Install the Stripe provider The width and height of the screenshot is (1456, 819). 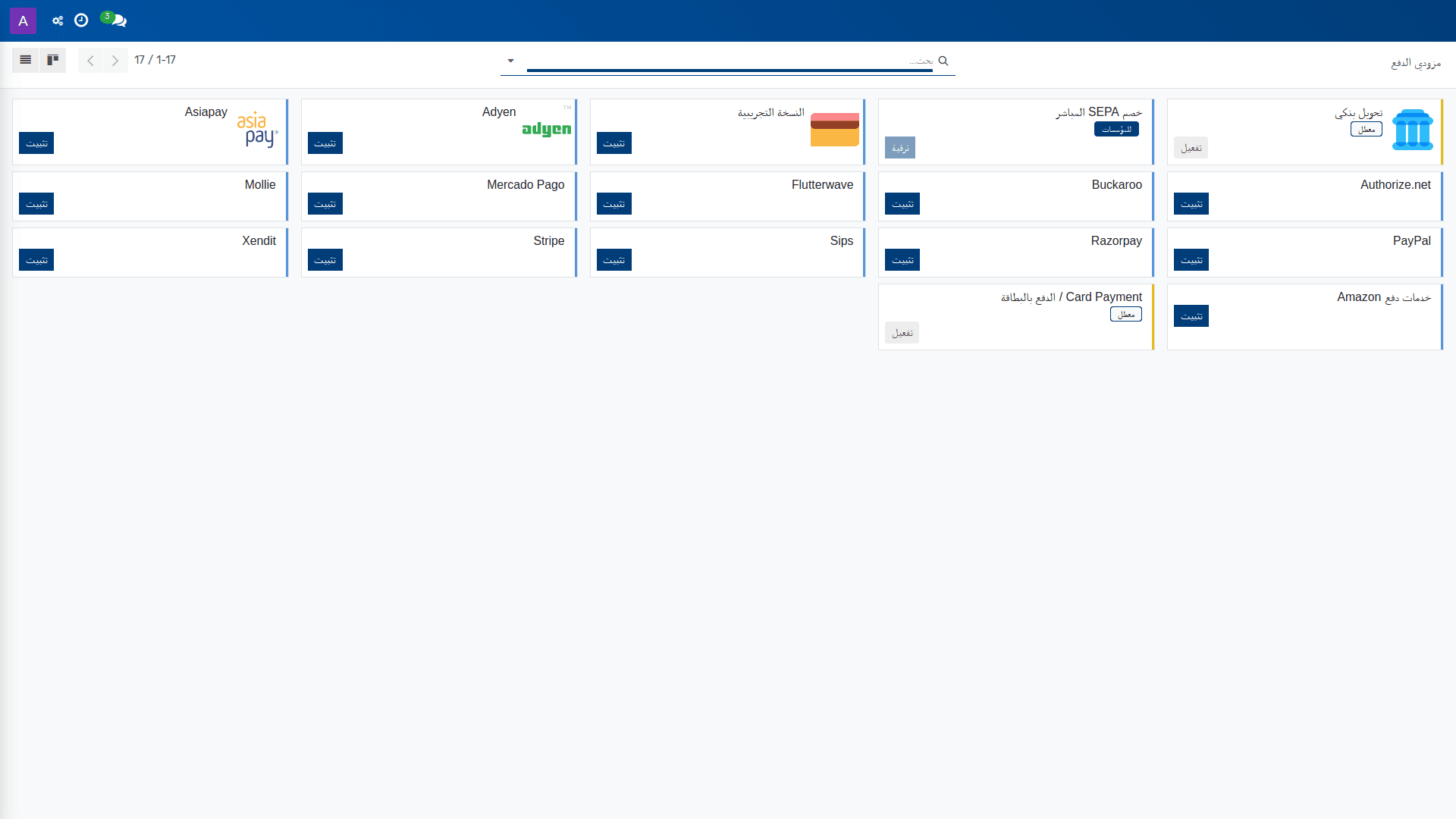325,260
